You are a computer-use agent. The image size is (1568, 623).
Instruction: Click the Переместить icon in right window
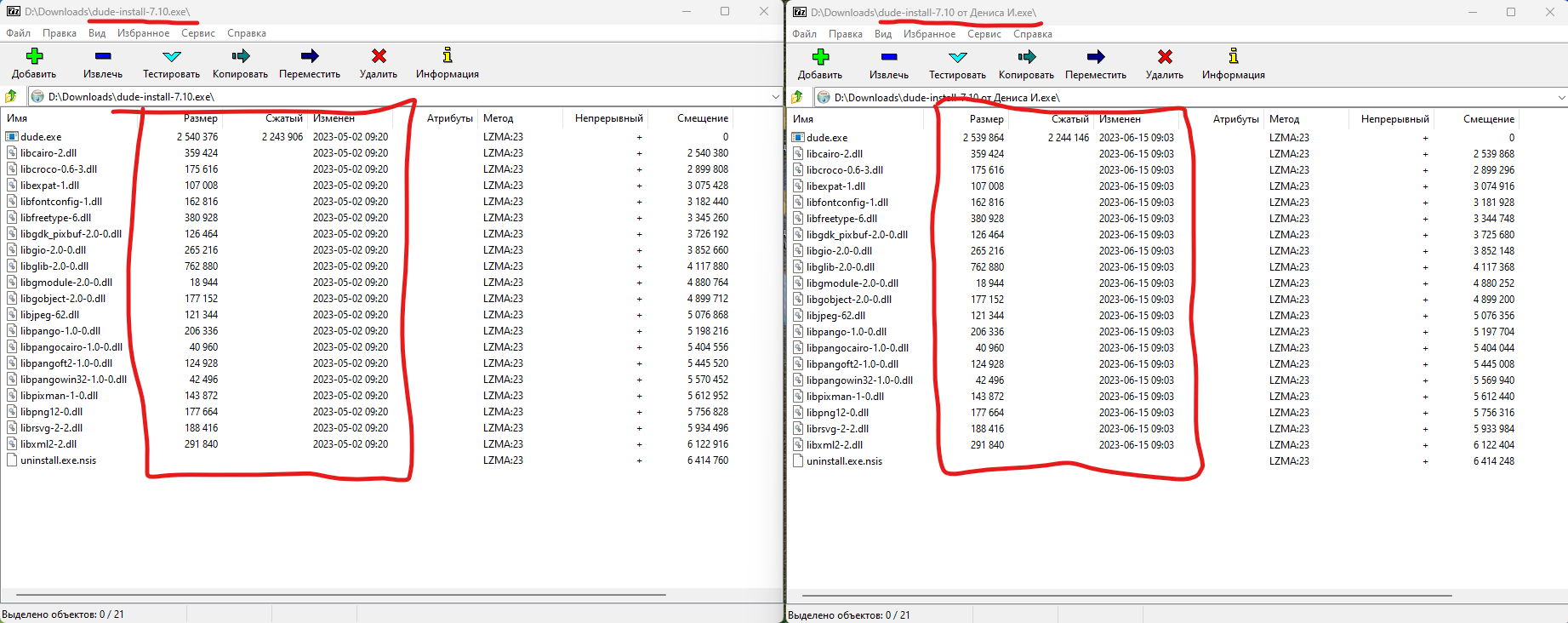(x=1096, y=57)
